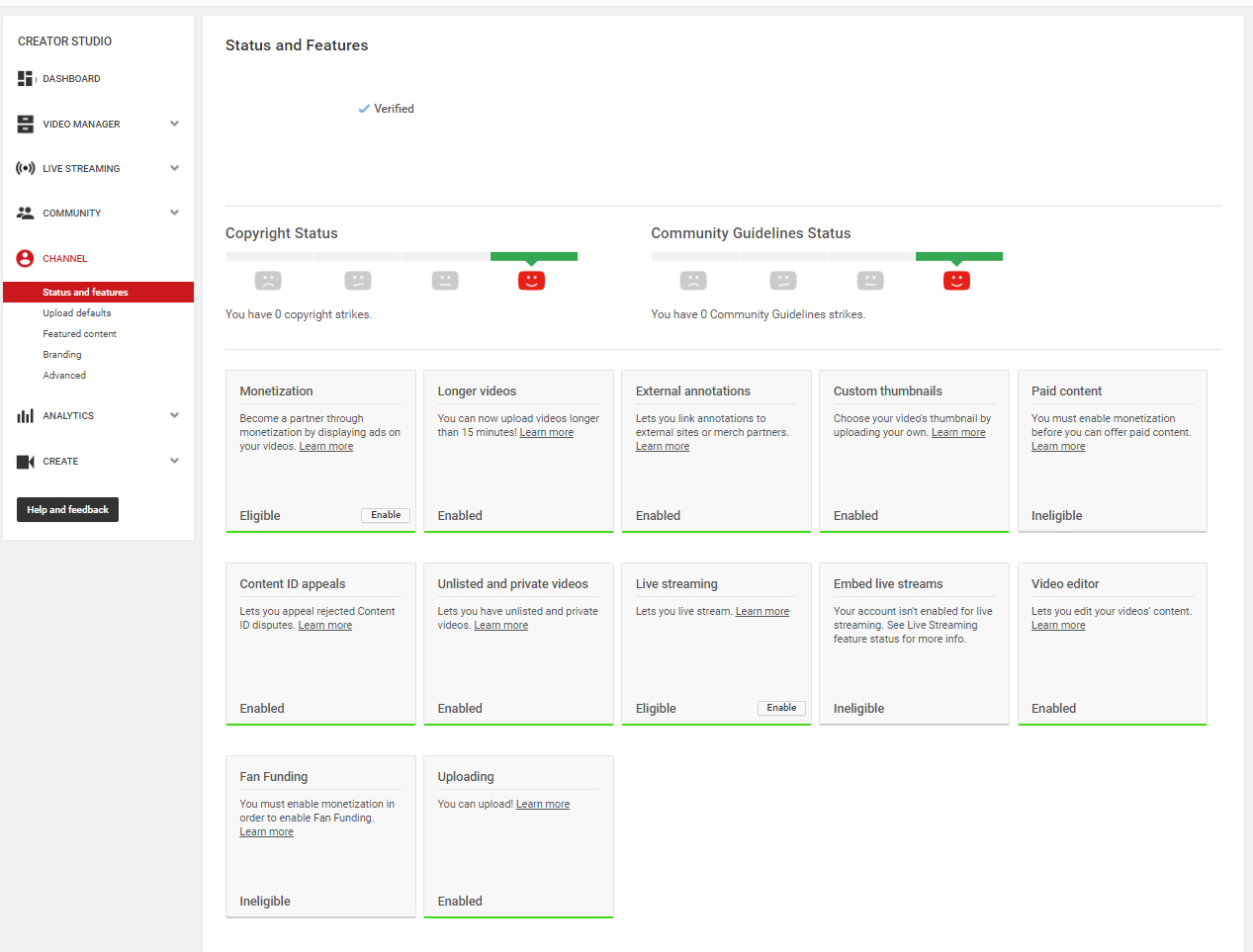Image resolution: width=1253 pixels, height=952 pixels.
Task: Click the first gray sad face under Community Guidelines
Action: tap(693, 281)
